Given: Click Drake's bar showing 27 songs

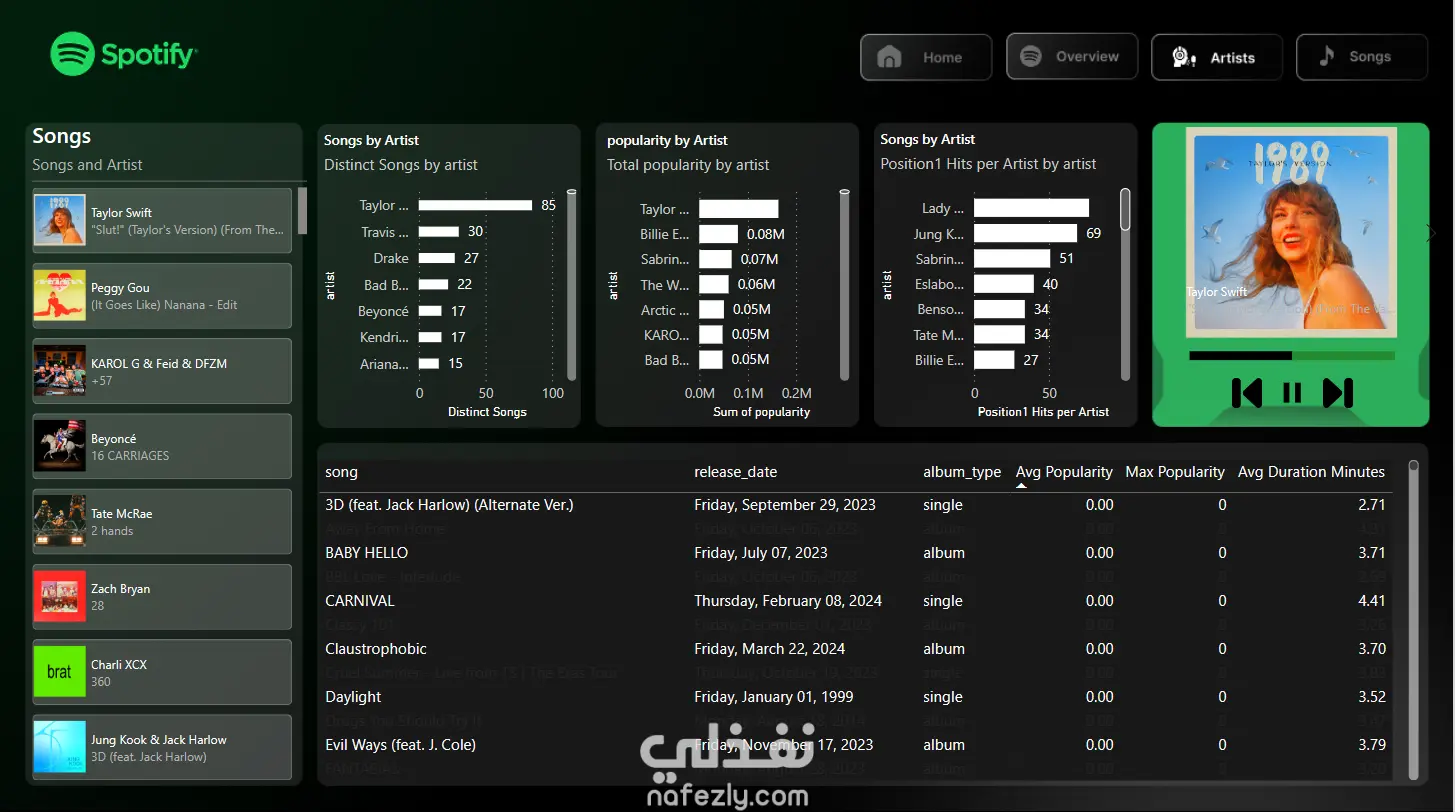Looking at the screenshot, I should (x=437, y=258).
